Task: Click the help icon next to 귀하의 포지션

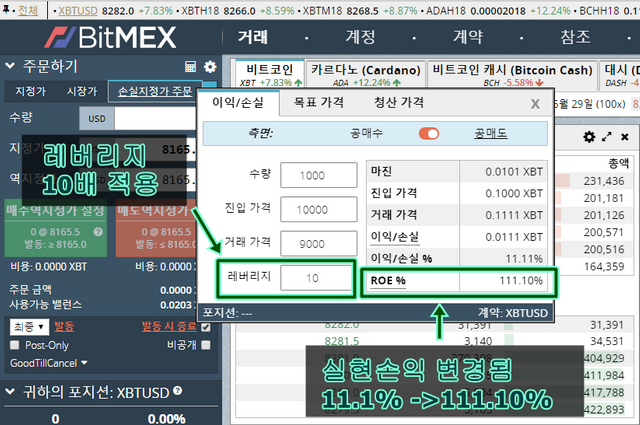Action: 178,391
